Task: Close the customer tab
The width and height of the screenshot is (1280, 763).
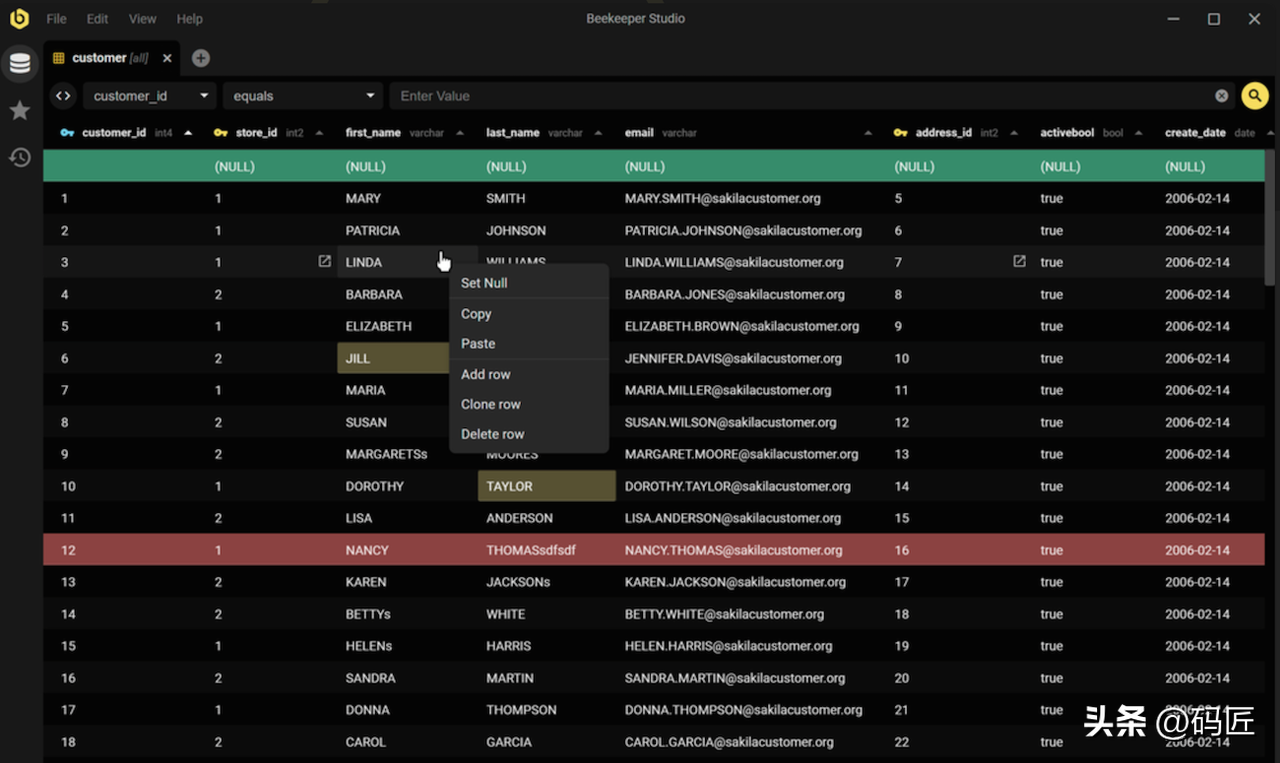Action: point(167,58)
